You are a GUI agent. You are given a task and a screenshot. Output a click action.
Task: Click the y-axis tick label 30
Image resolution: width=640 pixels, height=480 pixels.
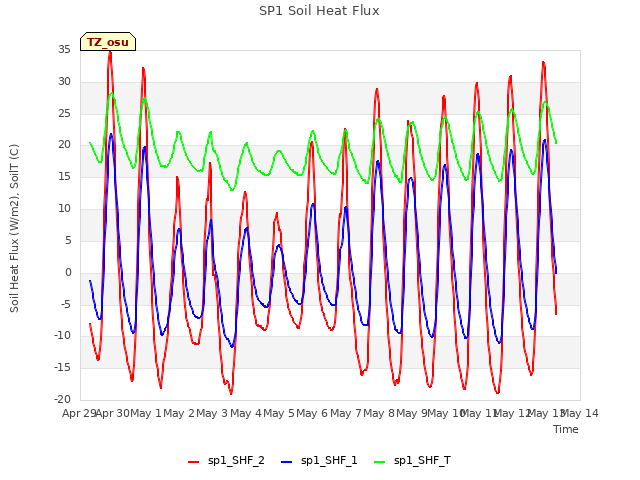(x=64, y=81)
